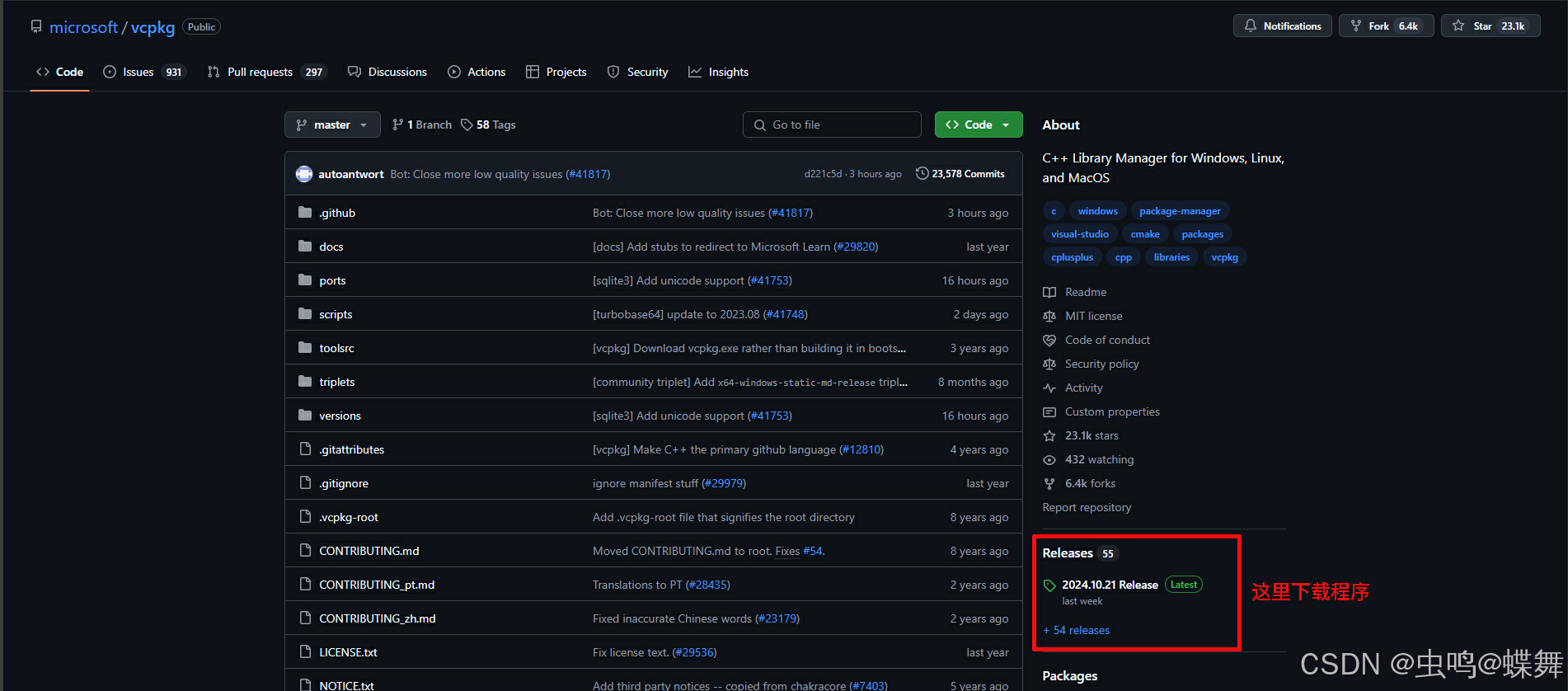Click the repository icon beside microsoft

pyautogui.click(x=36, y=27)
